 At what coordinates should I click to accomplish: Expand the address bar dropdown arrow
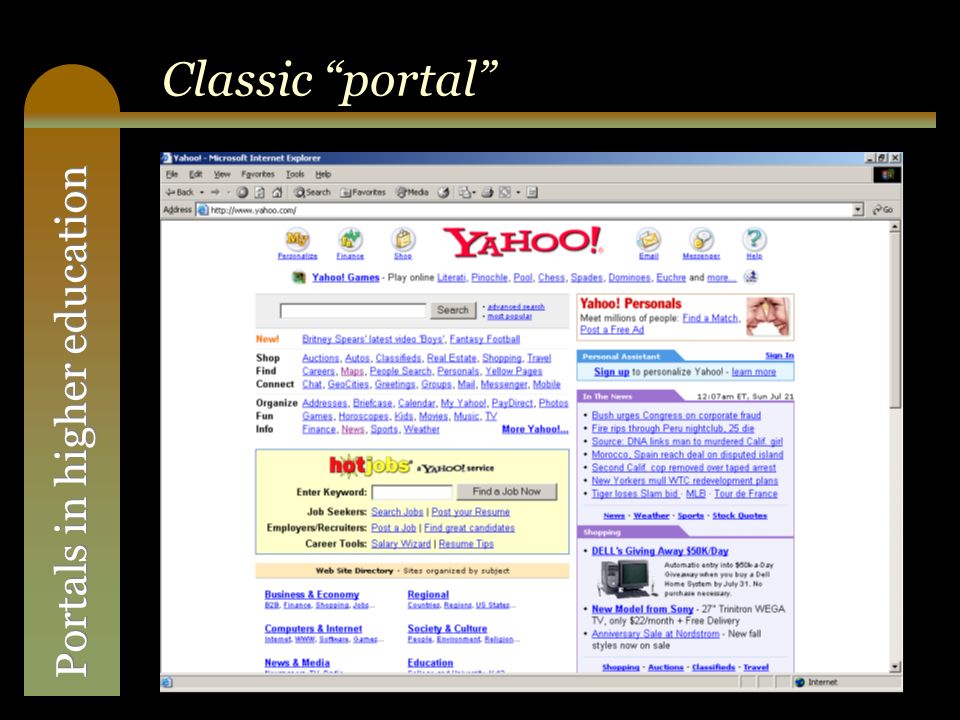858,209
